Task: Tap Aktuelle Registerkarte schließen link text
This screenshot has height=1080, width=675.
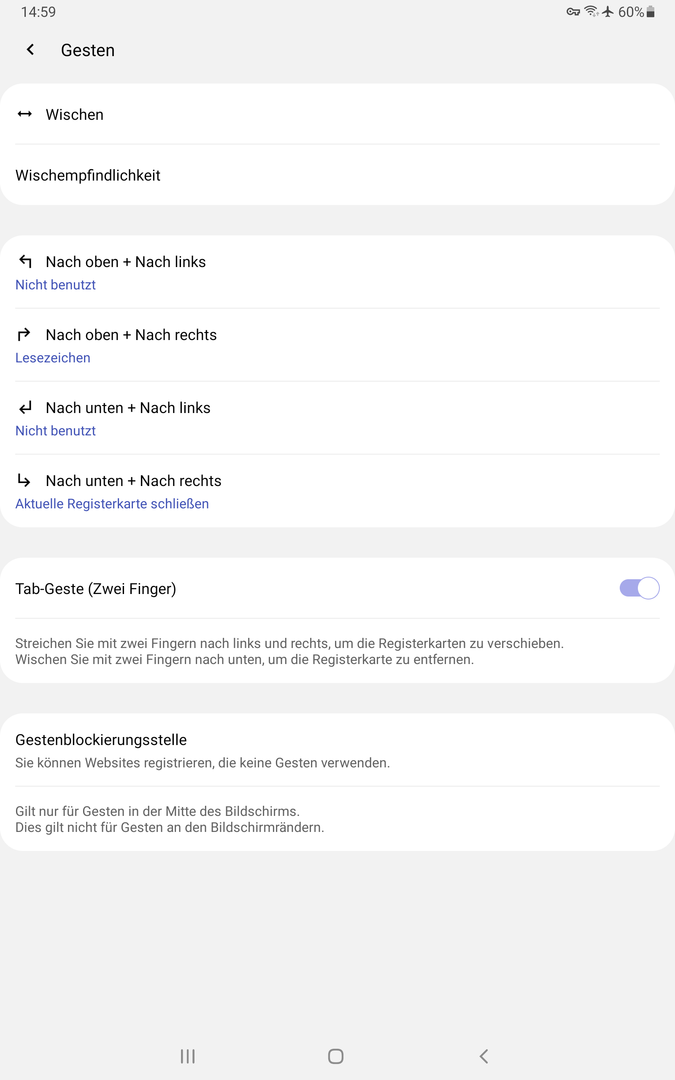Action: coord(112,503)
